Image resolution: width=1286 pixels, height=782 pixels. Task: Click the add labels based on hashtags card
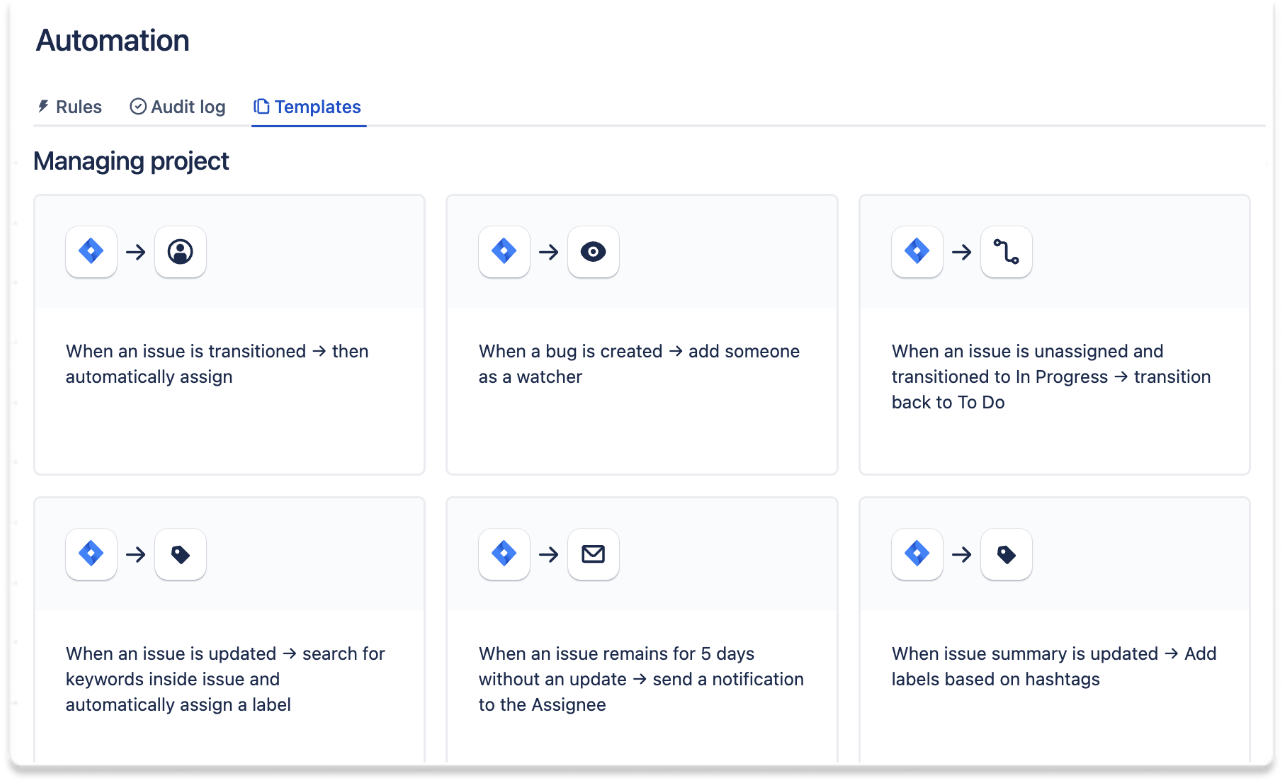coord(1054,636)
